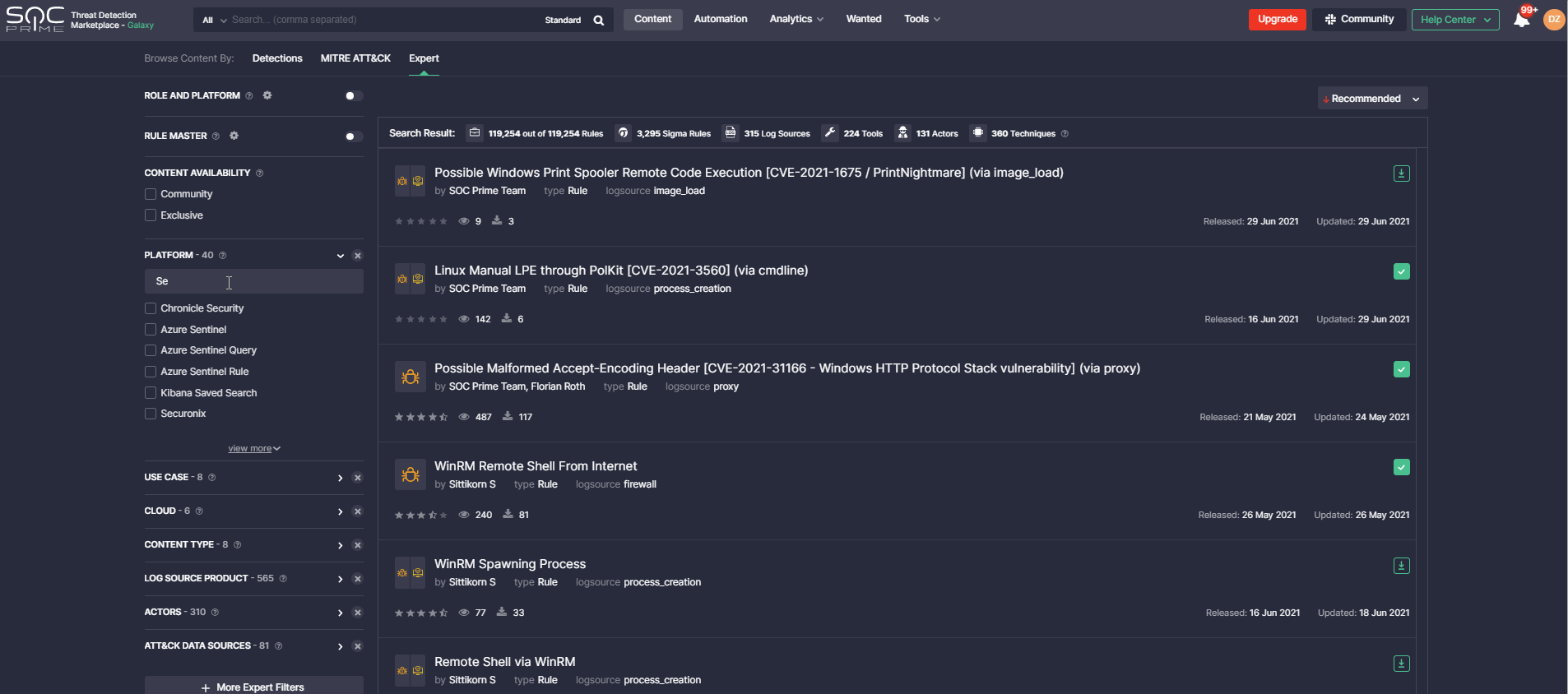
Task: Clear the Log Source Product filter
Action: (358, 579)
